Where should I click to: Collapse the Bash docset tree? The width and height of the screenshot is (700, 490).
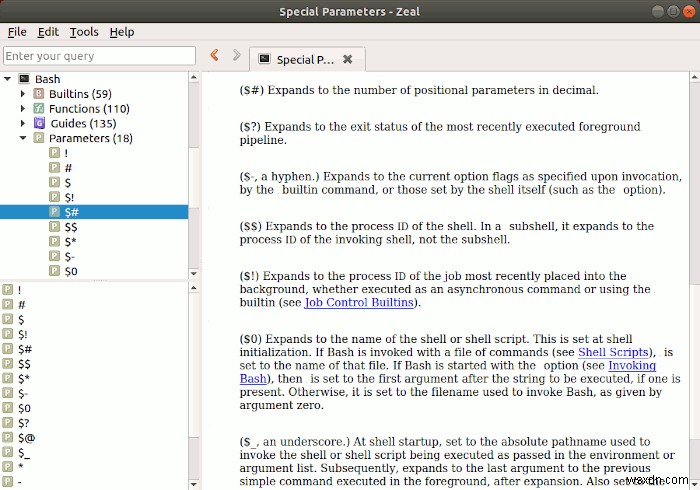coord(7,79)
